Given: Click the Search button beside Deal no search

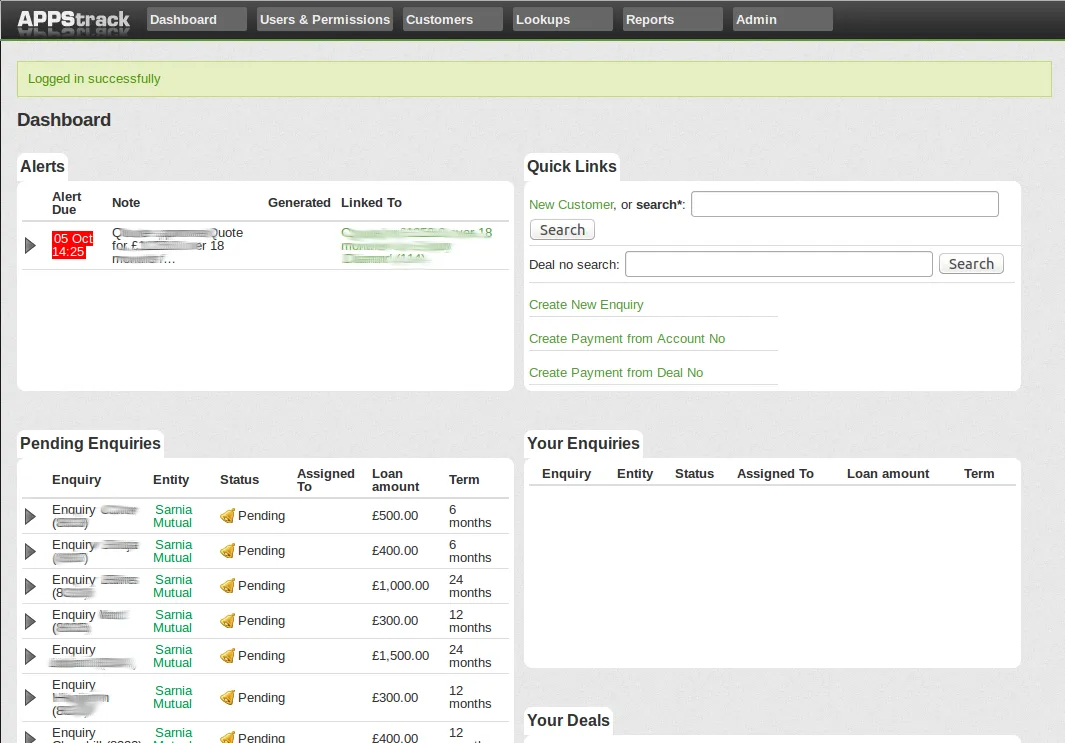Looking at the screenshot, I should 971,264.
